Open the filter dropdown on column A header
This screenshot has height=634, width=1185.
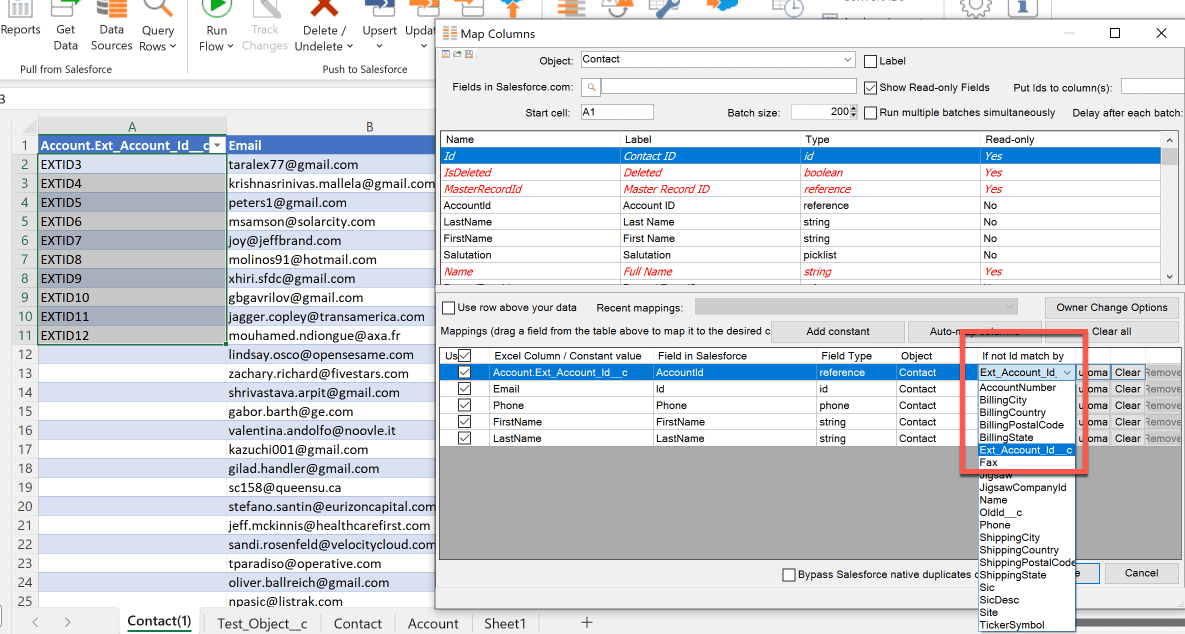pos(217,145)
